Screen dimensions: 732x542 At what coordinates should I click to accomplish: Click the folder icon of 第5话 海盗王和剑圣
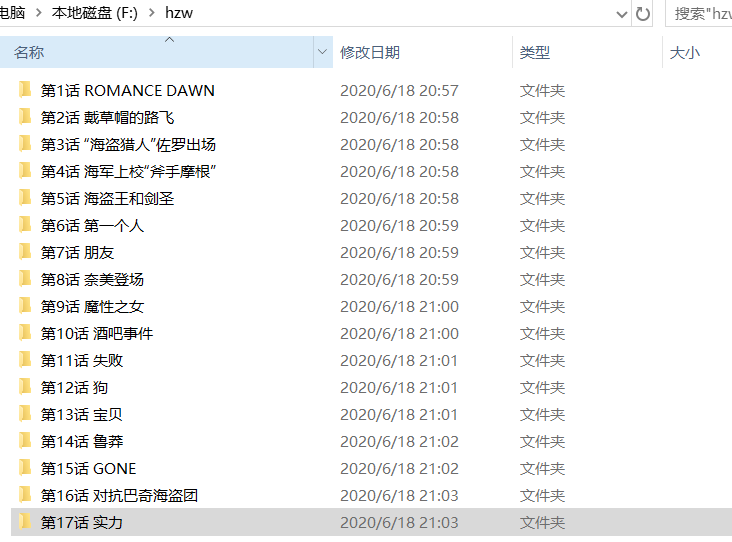(25, 198)
